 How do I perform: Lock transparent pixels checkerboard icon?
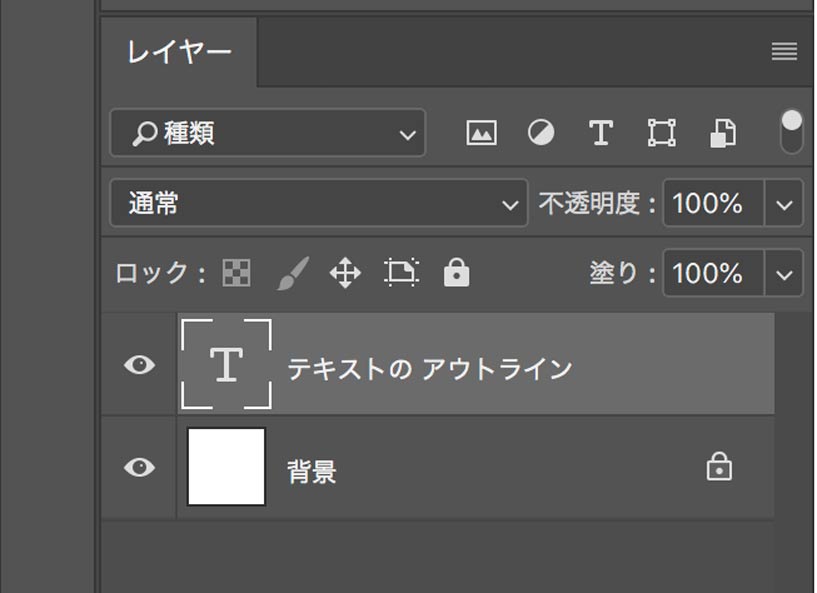coord(237,273)
